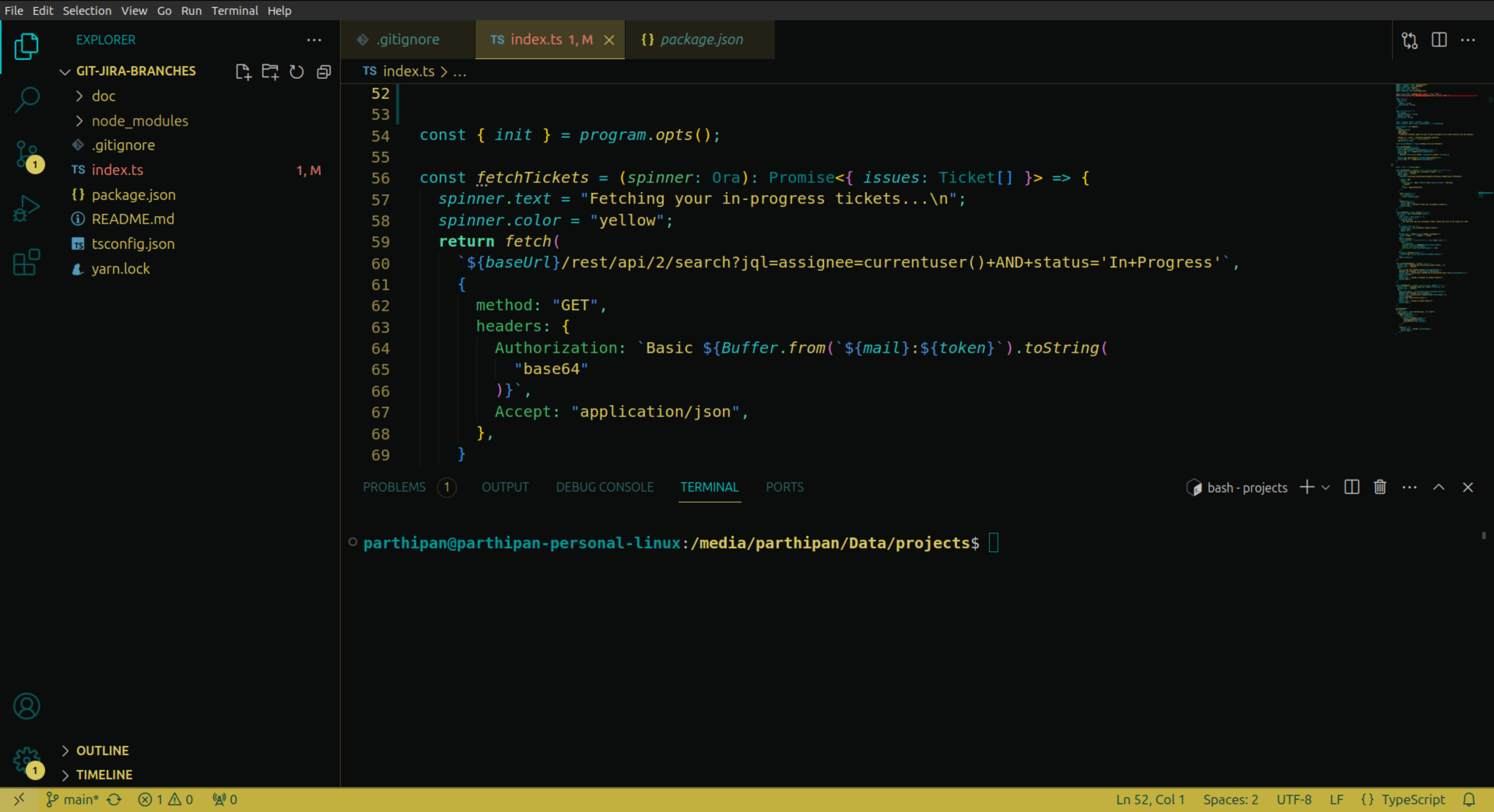The image size is (1494, 812).
Task: Open Explorer views and more actions menu
Action: point(314,40)
